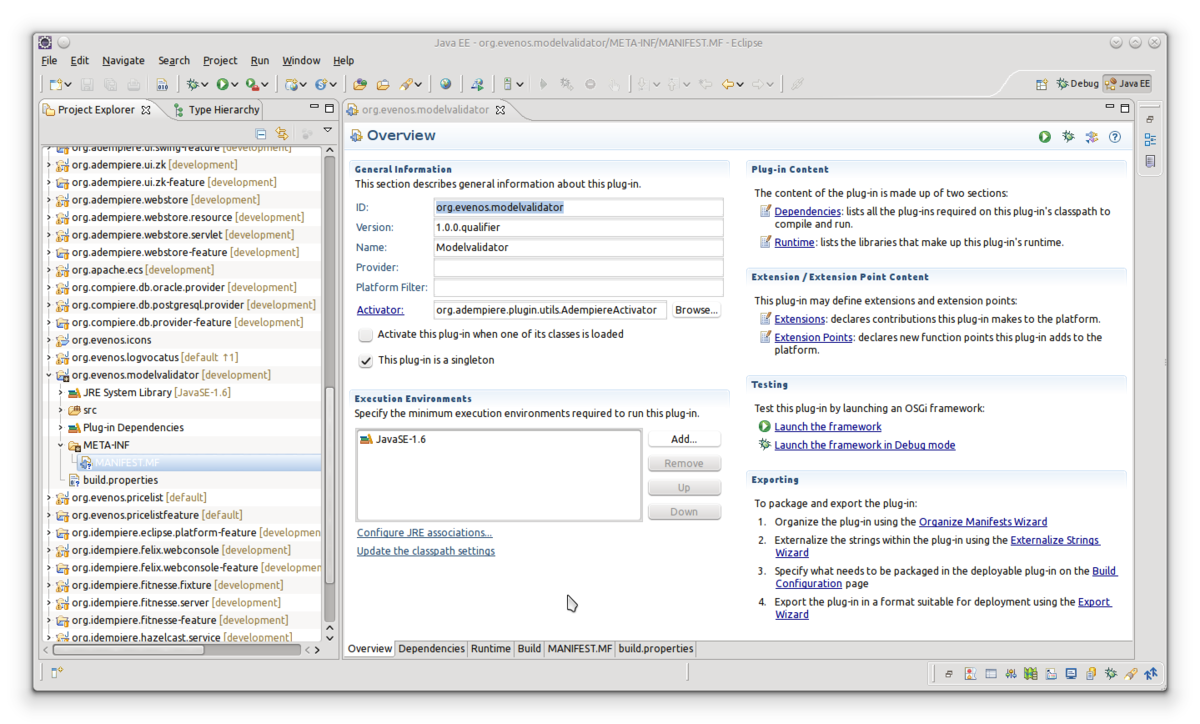This screenshot has width=1200, height=724.
Task: Click the web browser globe toolbar icon
Action: coord(445,85)
